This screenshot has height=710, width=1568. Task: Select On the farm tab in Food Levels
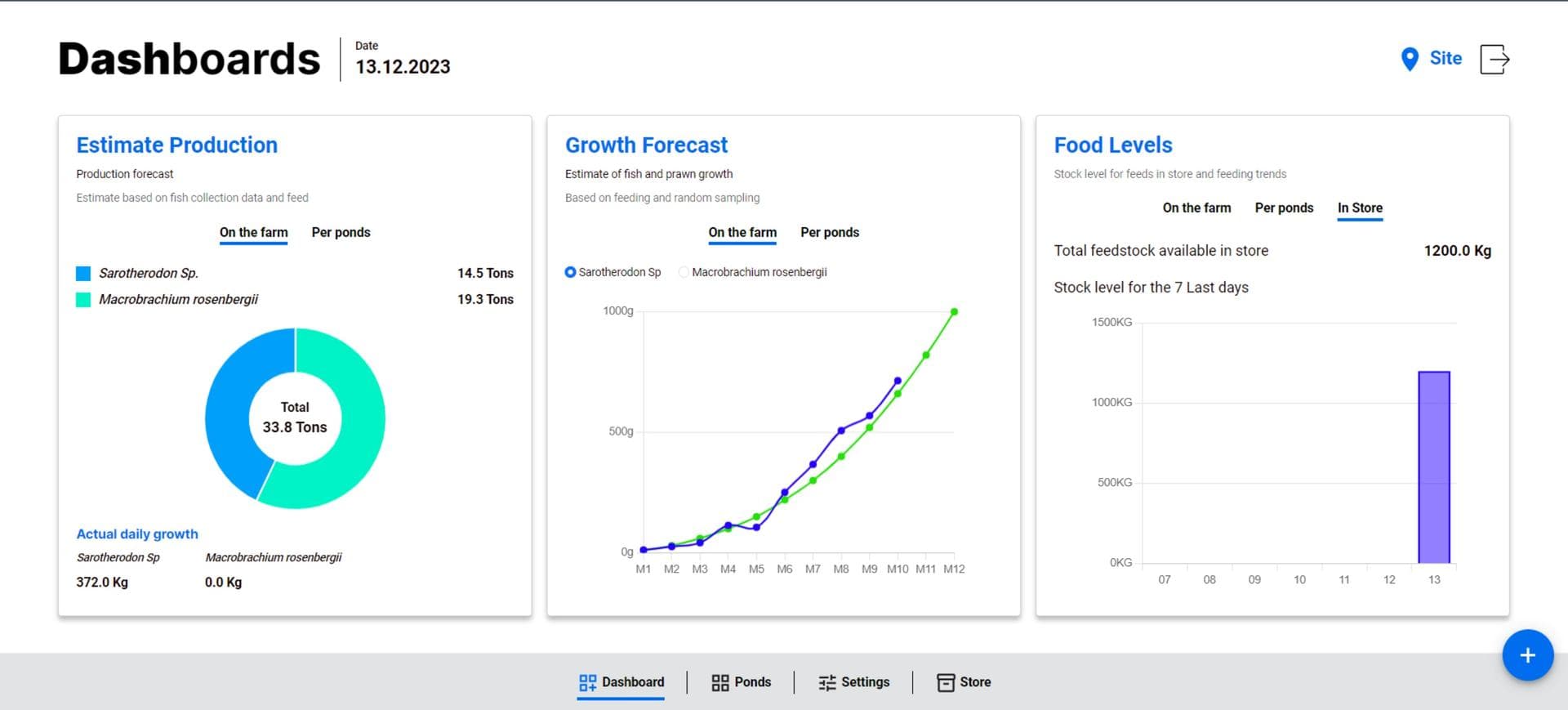(1196, 208)
